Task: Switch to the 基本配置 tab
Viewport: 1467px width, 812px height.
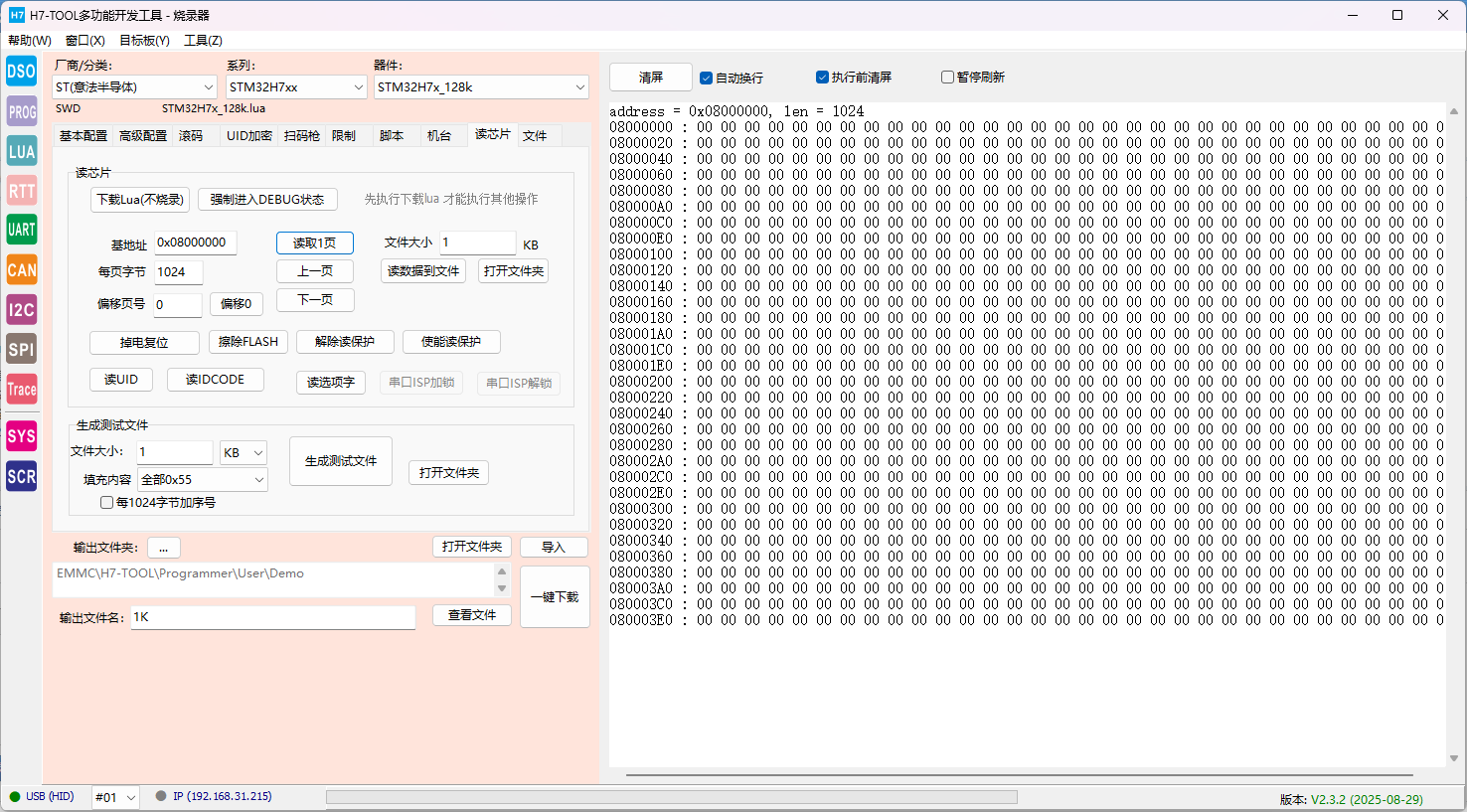Action: pos(83,136)
